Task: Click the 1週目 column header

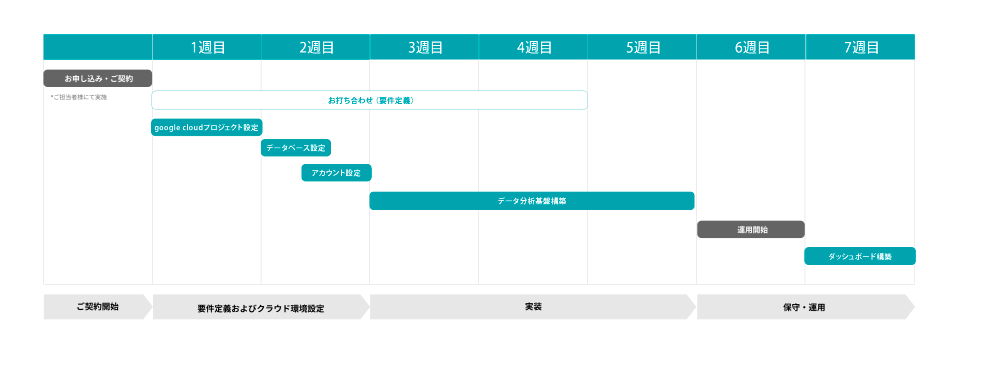Action: click(207, 47)
